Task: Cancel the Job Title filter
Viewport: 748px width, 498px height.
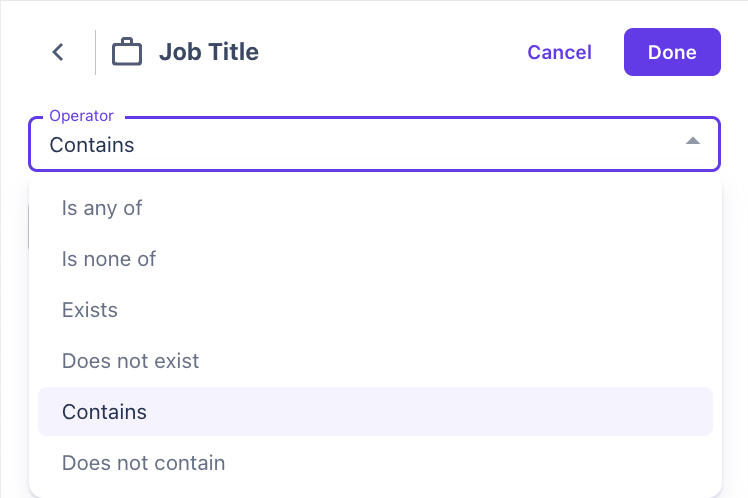Action: (x=559, y=52)
